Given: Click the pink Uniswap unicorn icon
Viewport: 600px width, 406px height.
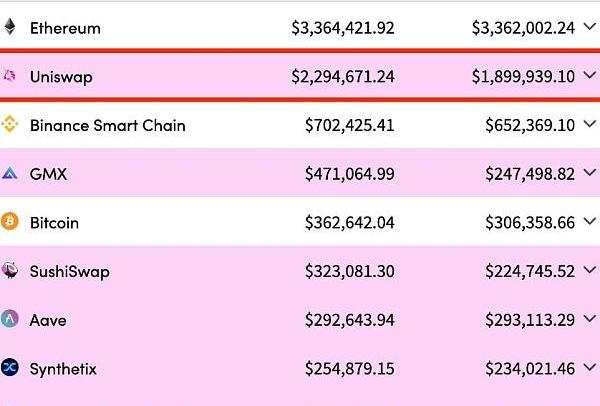Looking at the screenshot, I should tap(10, 76).
